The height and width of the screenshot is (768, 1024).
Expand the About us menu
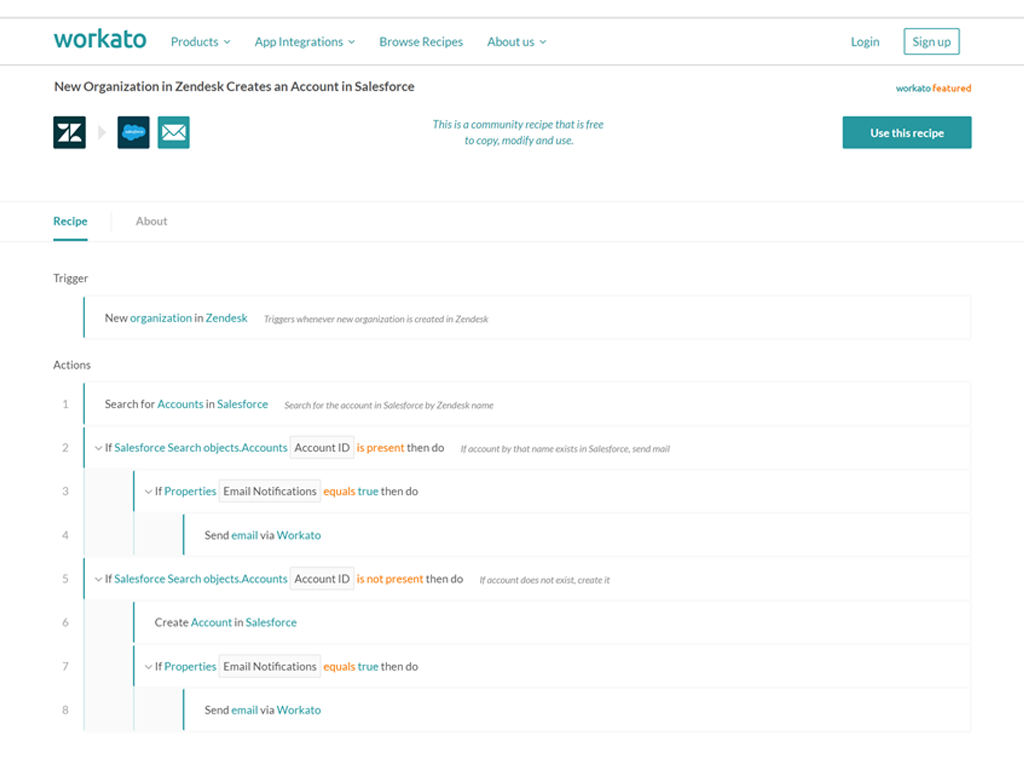[516, 42]
